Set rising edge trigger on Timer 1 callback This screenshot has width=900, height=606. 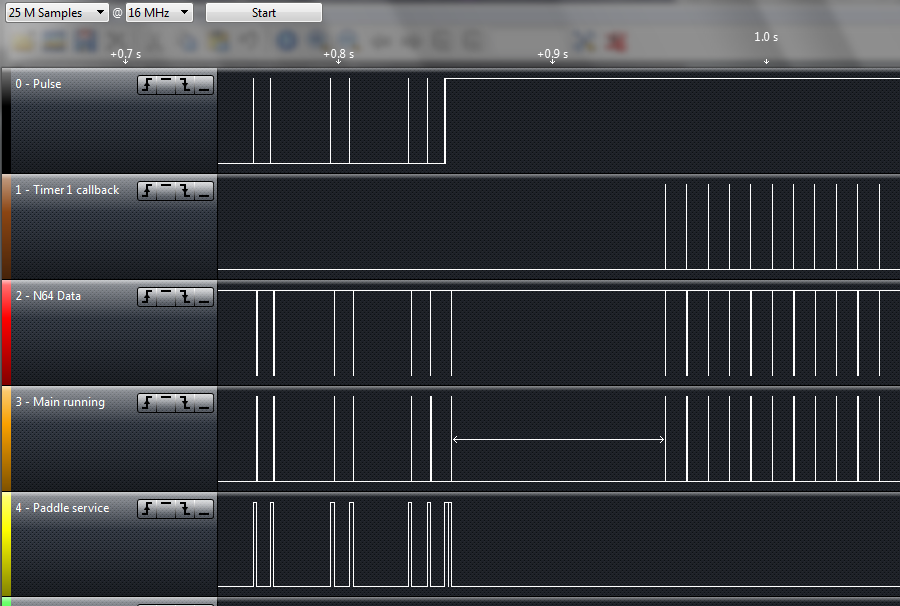pos(148,191)
